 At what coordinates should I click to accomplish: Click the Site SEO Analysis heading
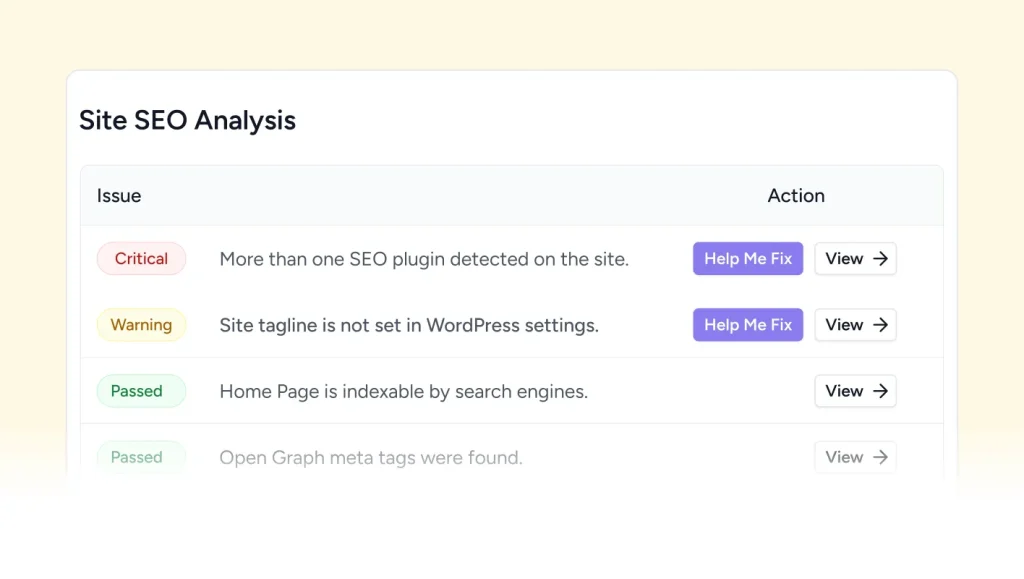(x=187, y=121)
